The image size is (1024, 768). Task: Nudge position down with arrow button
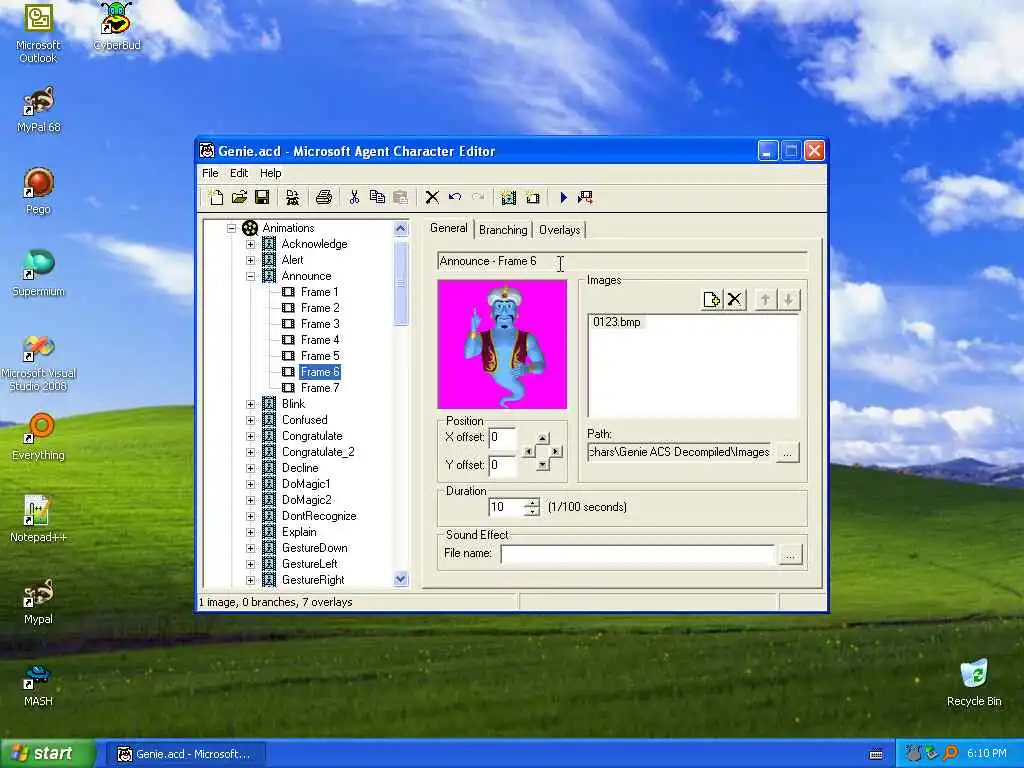[x=543, y=465]
